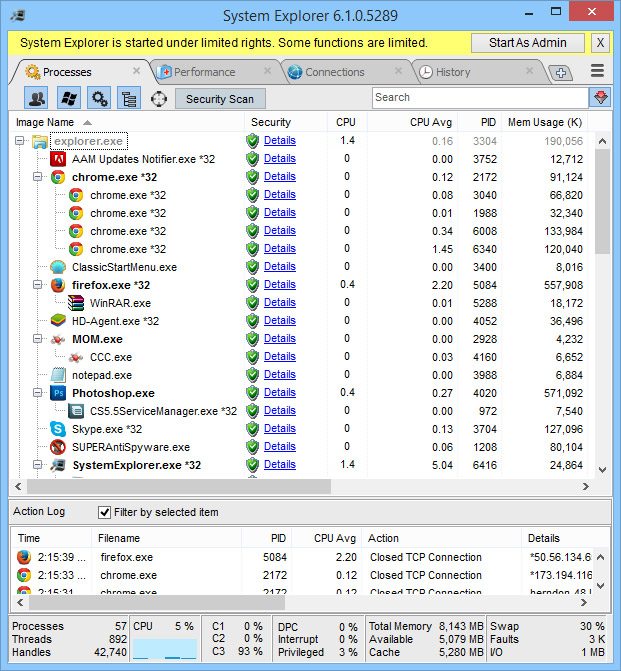
Task: Click security shield for notepad.exe
Action: pos(253,375)
